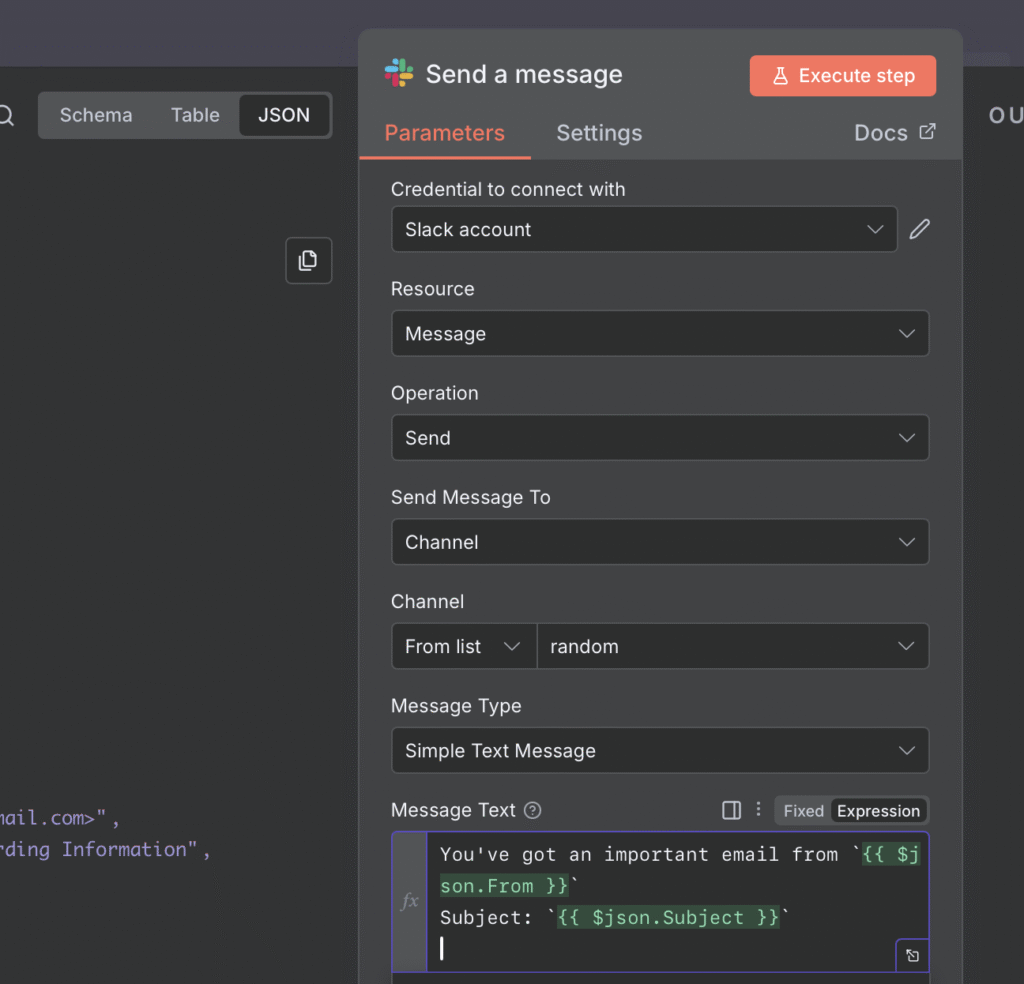Screen dimensions: 1024x984
Task: Open the Resource dropdown showing Message
Action: coord(660,334)
